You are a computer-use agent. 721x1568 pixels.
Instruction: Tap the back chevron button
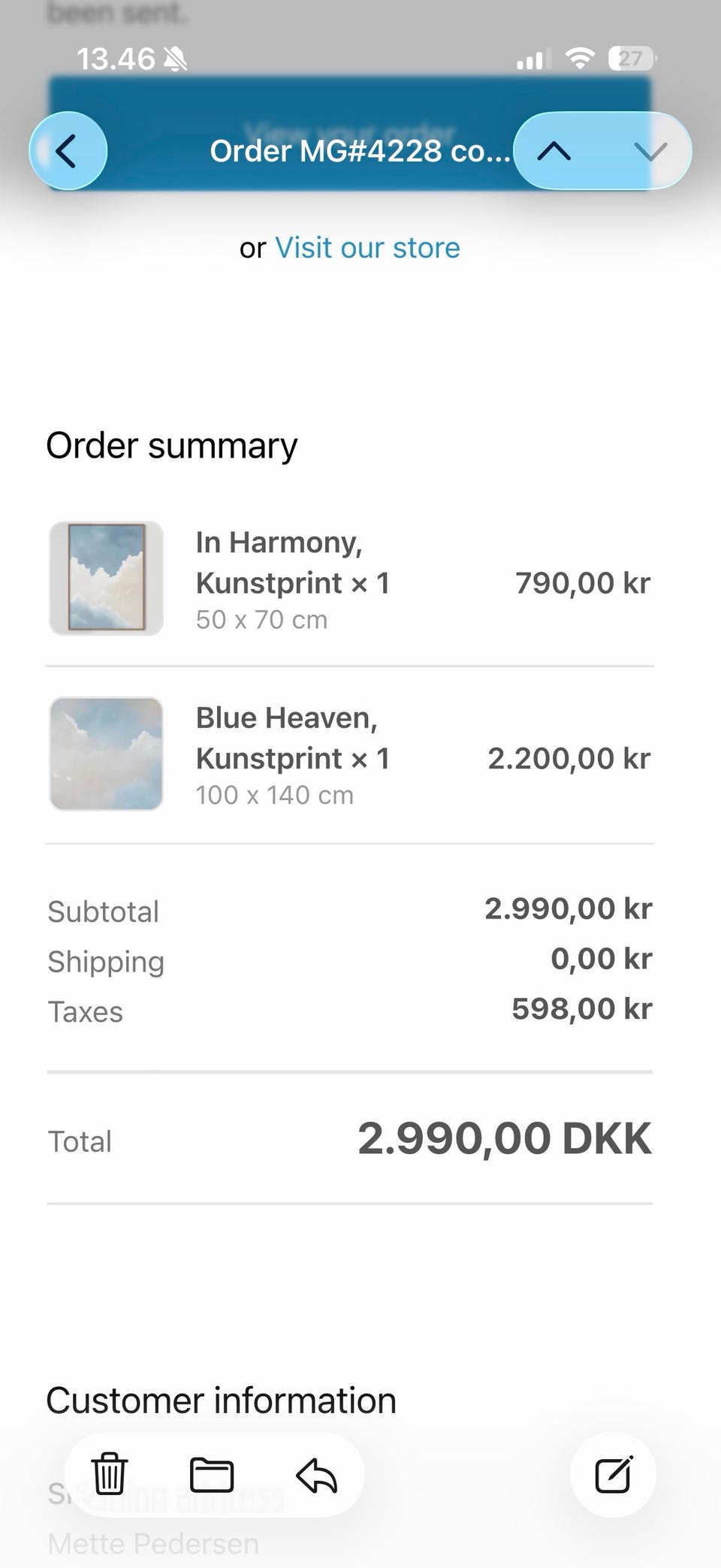click(x=68, y=151)
